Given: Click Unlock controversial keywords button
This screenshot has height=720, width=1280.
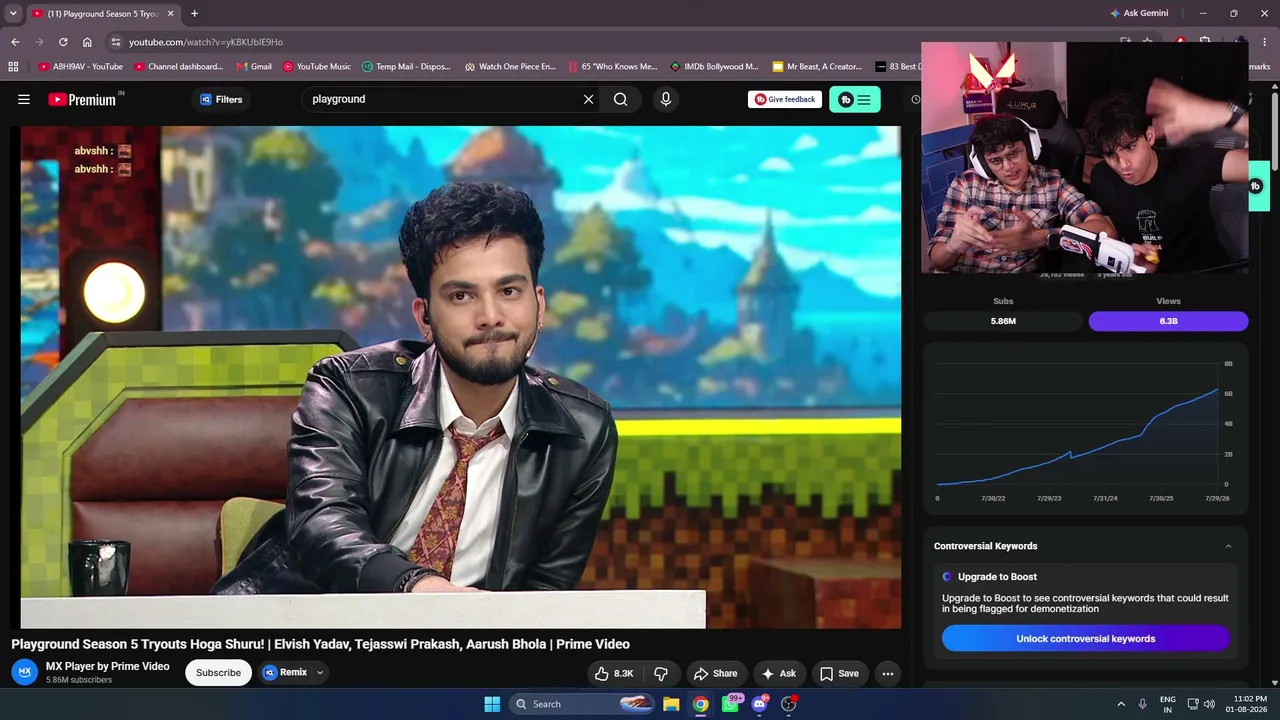Looking at the screenshot, I should pyautogui.click(x=1085, y=638).
